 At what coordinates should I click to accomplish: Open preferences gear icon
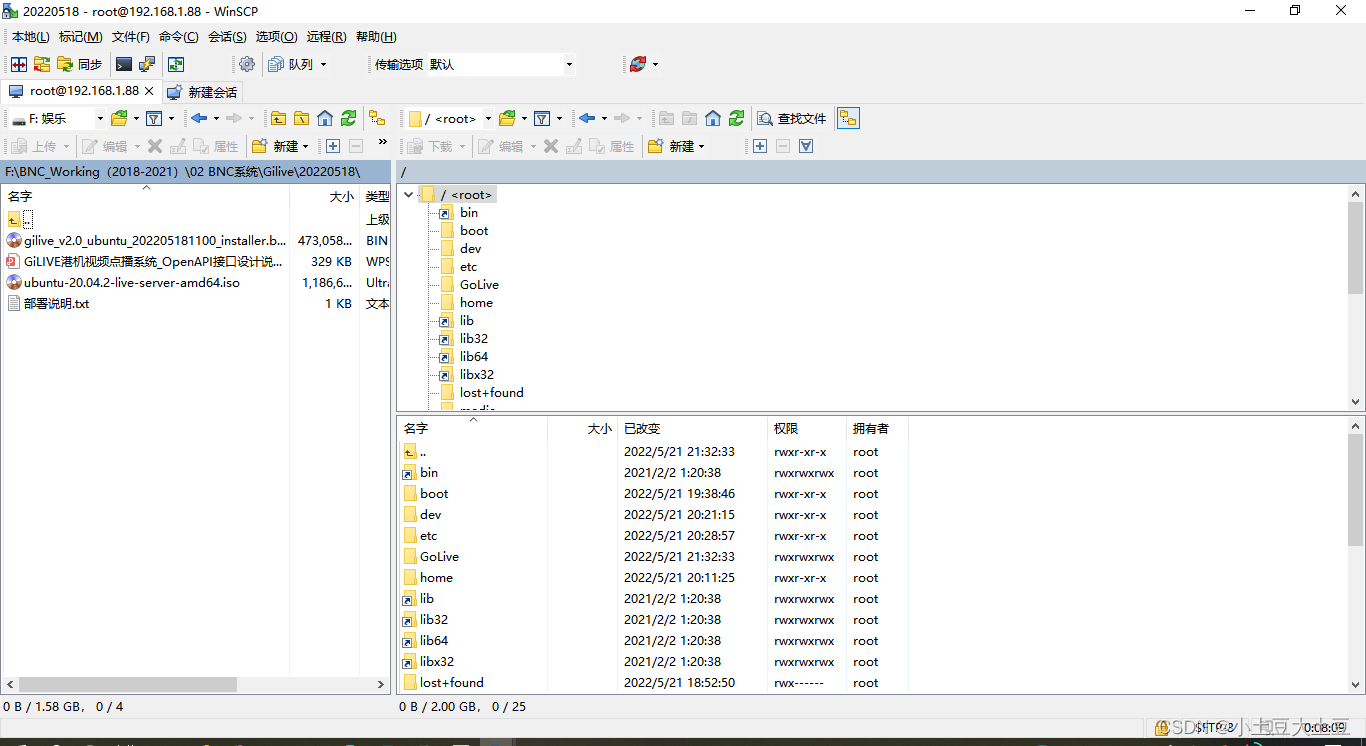(247, 64)
